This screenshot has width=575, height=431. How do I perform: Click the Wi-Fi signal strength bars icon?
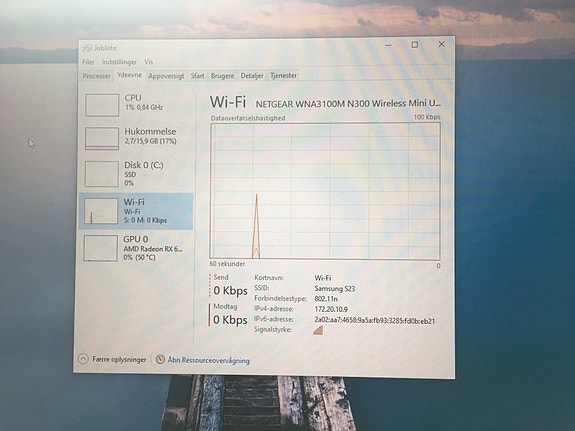[x=318, y=330]
